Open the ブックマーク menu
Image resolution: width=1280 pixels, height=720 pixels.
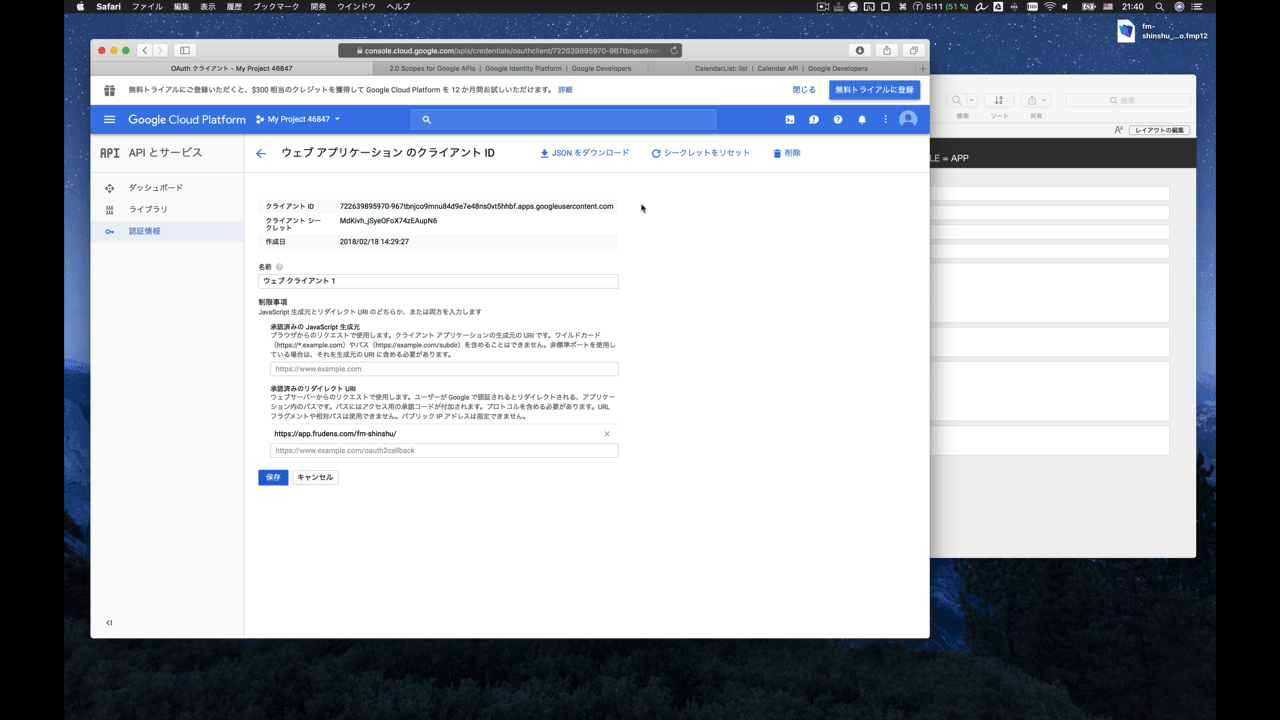point(276,7)
